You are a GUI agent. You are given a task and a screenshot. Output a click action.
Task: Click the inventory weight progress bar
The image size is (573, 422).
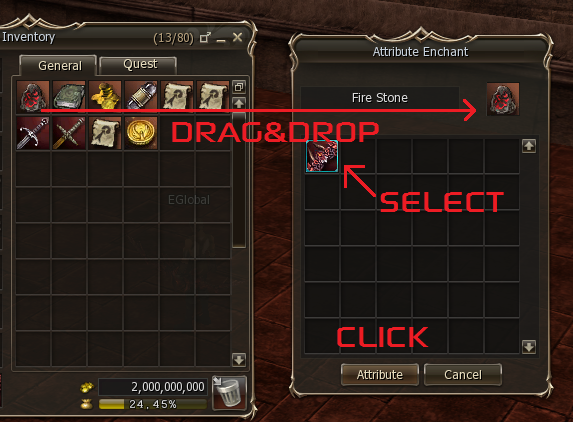(x=153, y=404)
